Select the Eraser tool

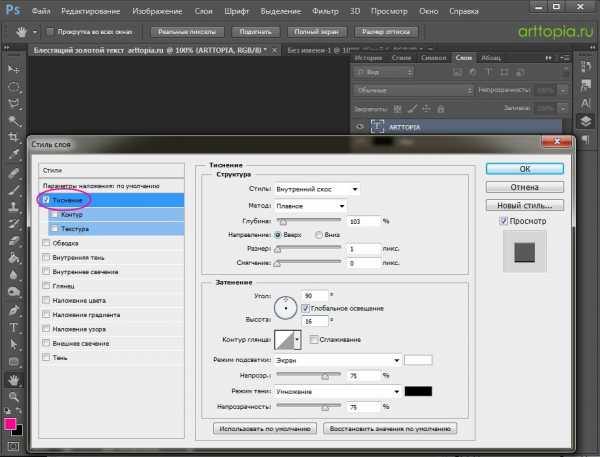point(14,242)
